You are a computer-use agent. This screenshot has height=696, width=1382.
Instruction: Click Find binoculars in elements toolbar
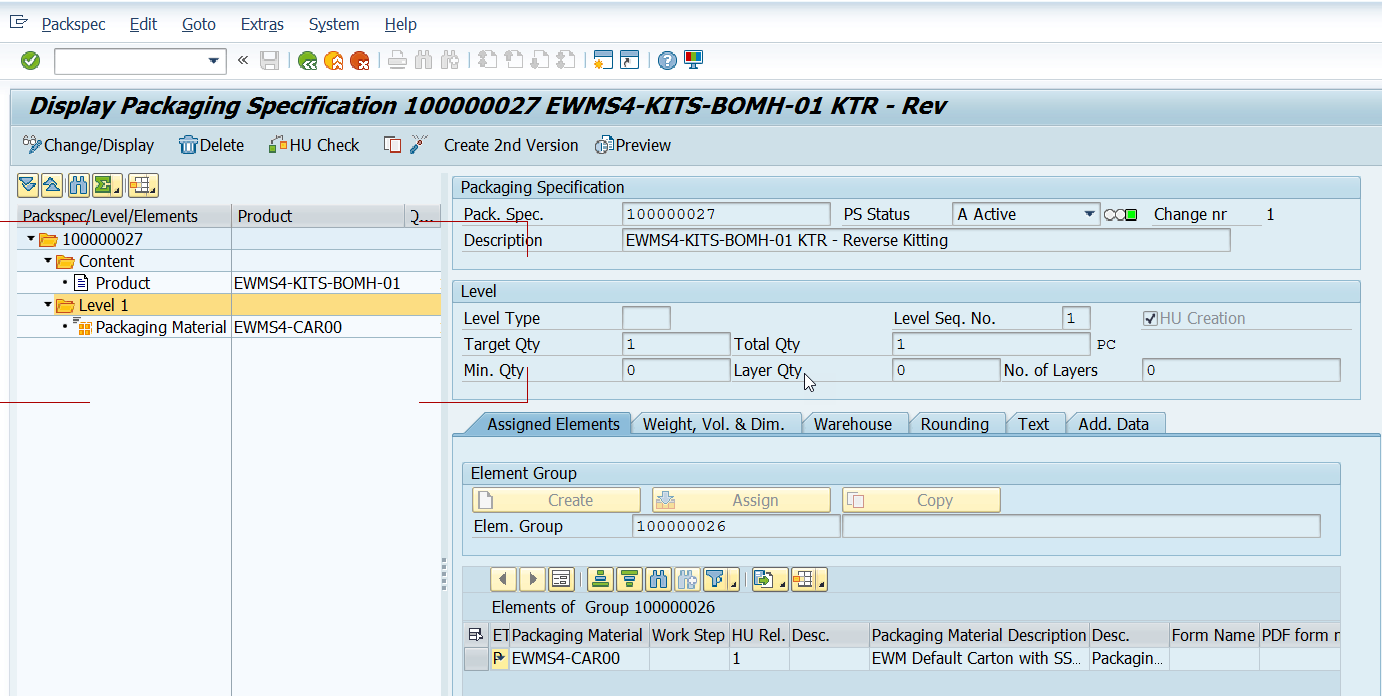658,579
